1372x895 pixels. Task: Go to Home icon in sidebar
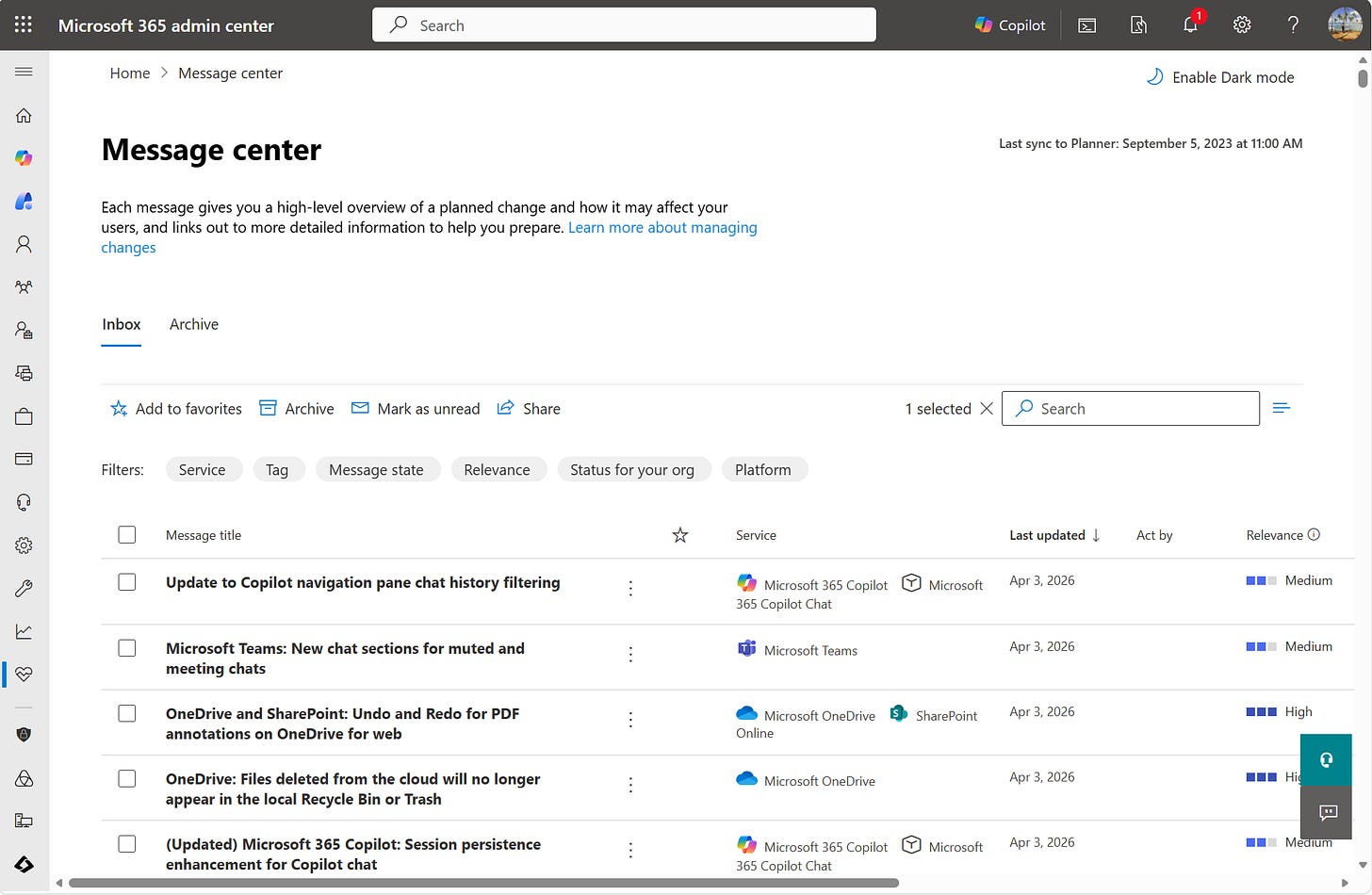coord(24,115)
